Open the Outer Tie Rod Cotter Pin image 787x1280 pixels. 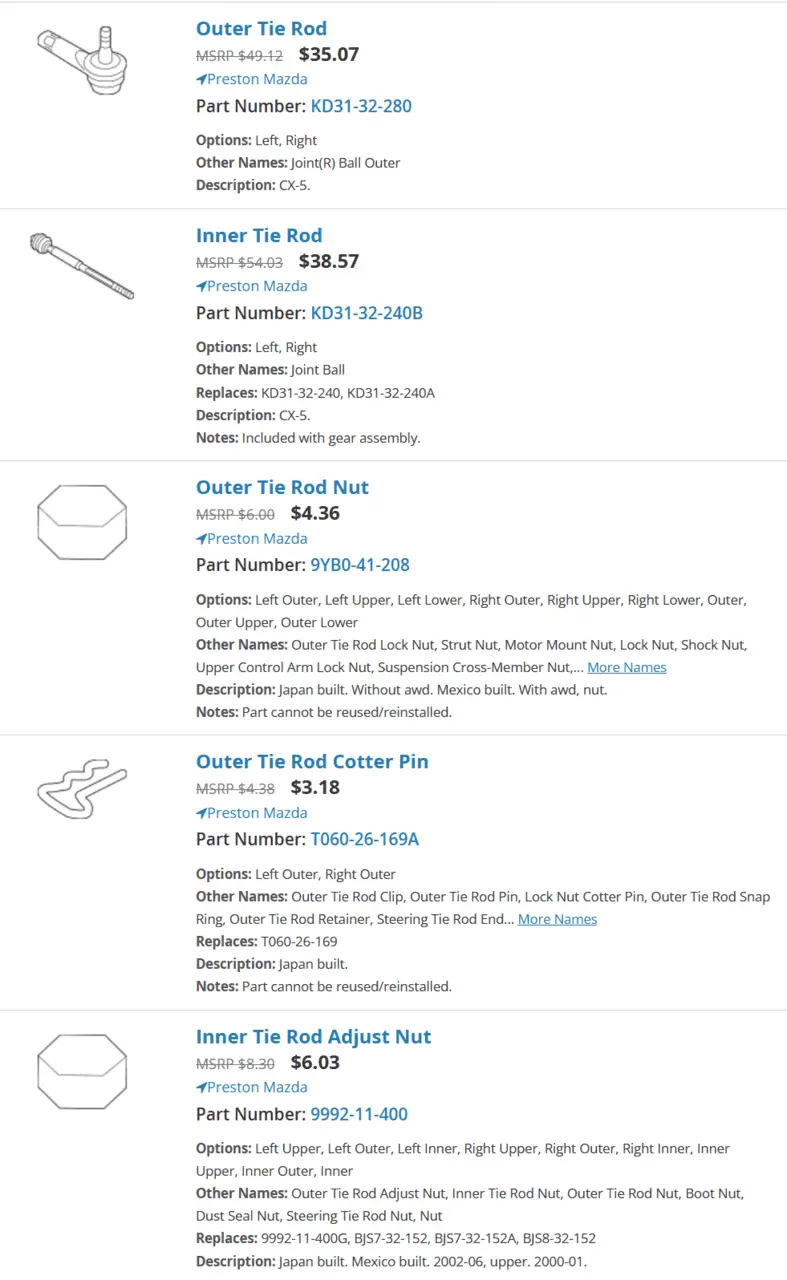82,787
